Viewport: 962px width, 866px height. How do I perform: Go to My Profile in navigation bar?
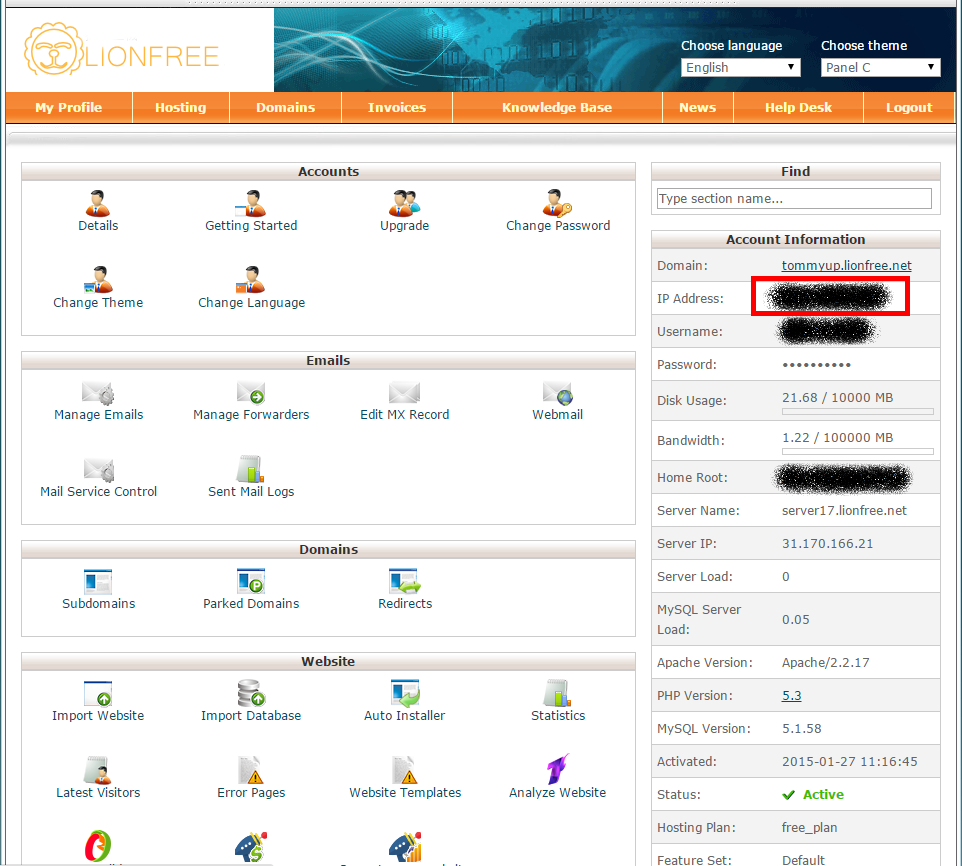point(69,107)
